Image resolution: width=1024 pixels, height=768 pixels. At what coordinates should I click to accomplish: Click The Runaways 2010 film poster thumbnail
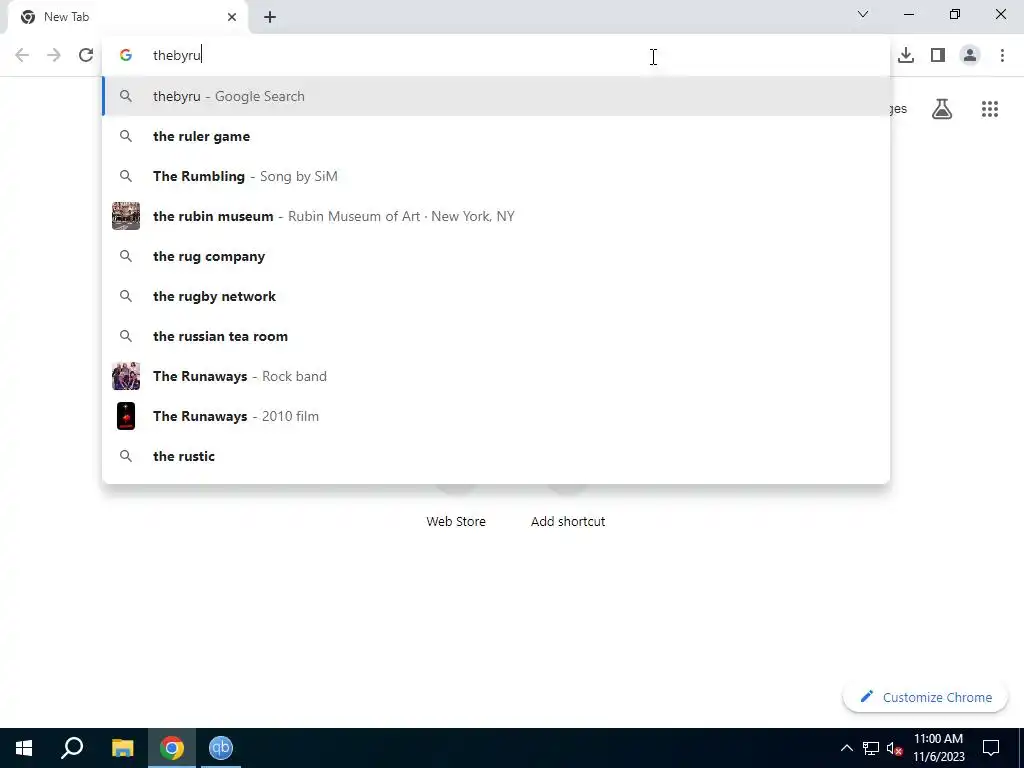pos(126,416)
